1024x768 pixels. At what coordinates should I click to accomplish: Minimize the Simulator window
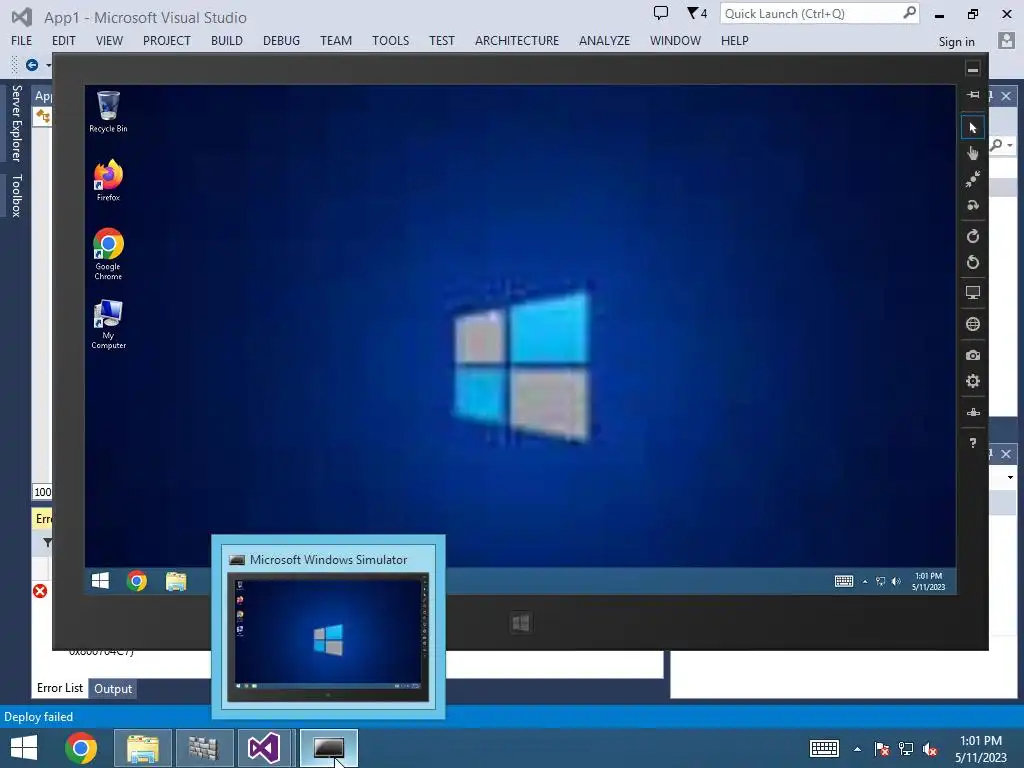(x=972, y=69)
